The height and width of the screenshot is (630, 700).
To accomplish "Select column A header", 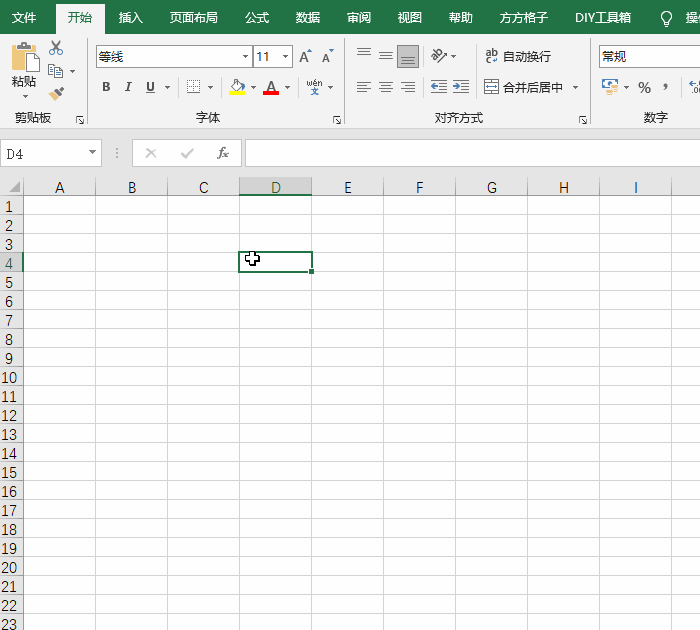I will point(59,187).
